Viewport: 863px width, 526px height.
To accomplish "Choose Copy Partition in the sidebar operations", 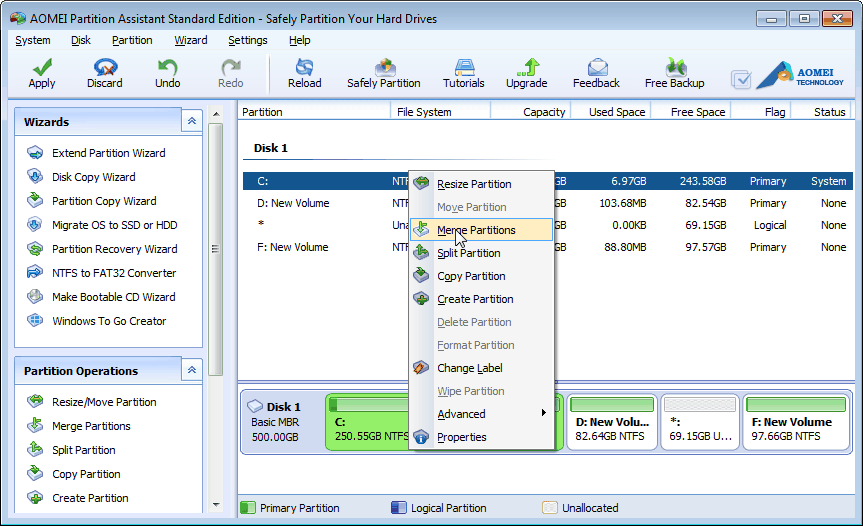I will [x=86, y=474].
